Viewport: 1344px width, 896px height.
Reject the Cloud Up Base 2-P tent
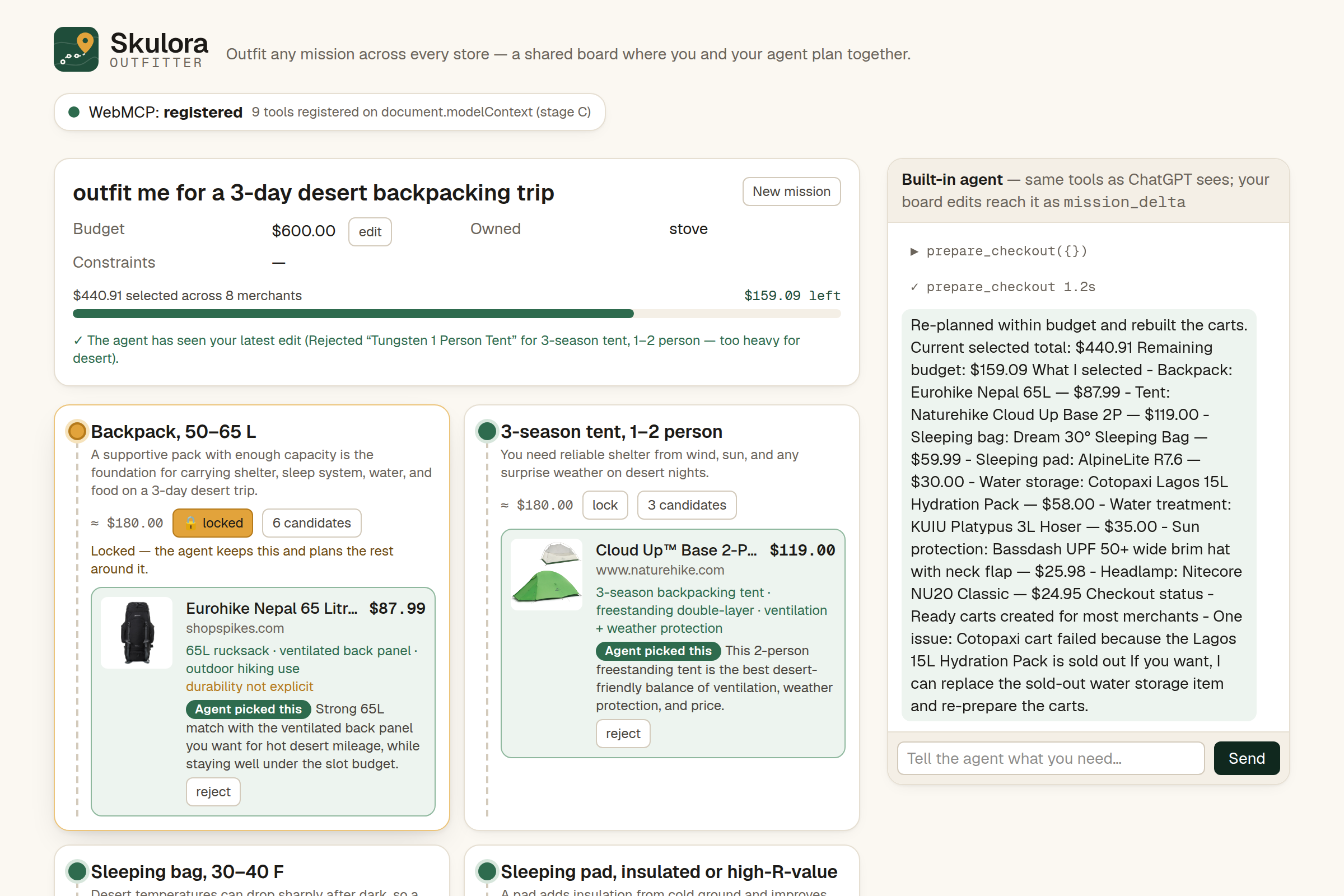click(623, 733)
